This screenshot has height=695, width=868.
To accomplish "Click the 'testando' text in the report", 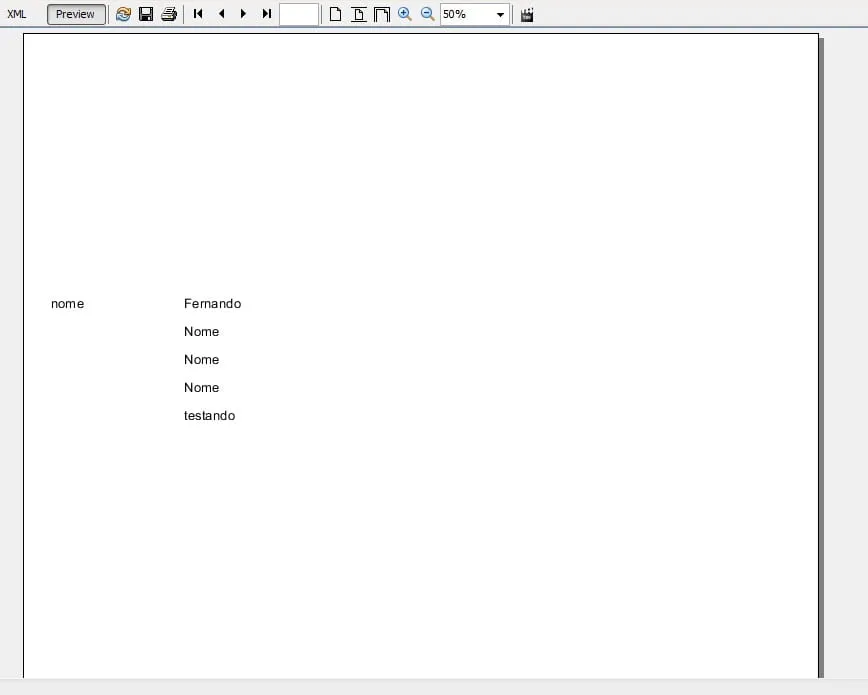I will 209,416.
